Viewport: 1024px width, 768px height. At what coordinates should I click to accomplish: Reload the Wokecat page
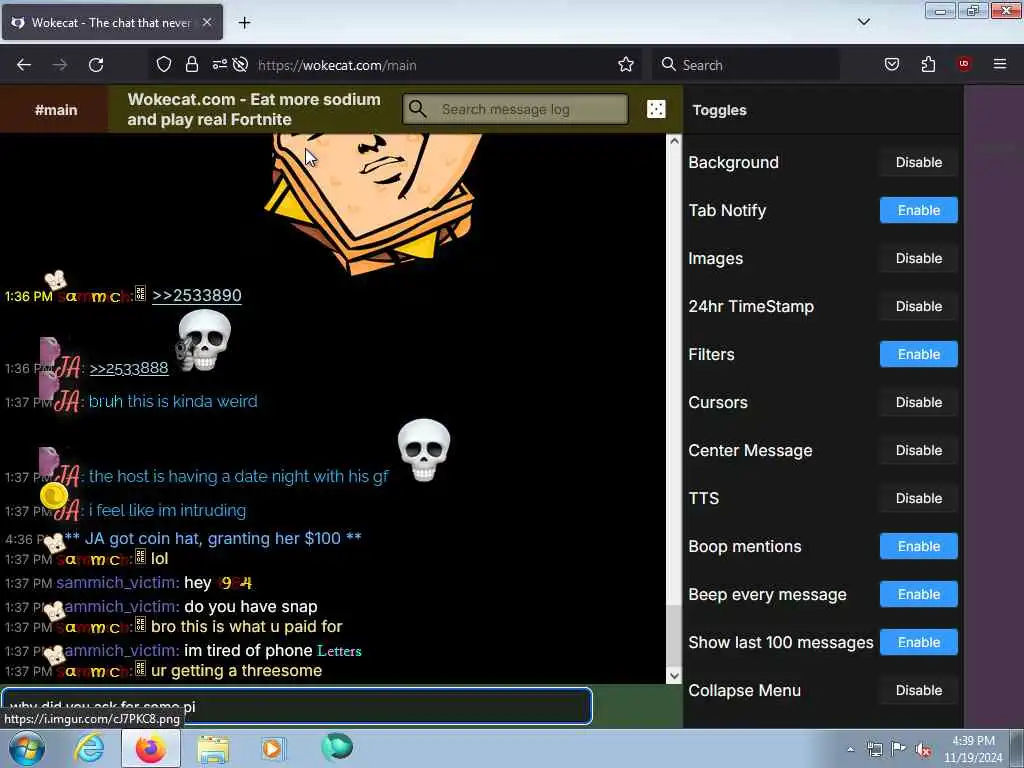96,65
